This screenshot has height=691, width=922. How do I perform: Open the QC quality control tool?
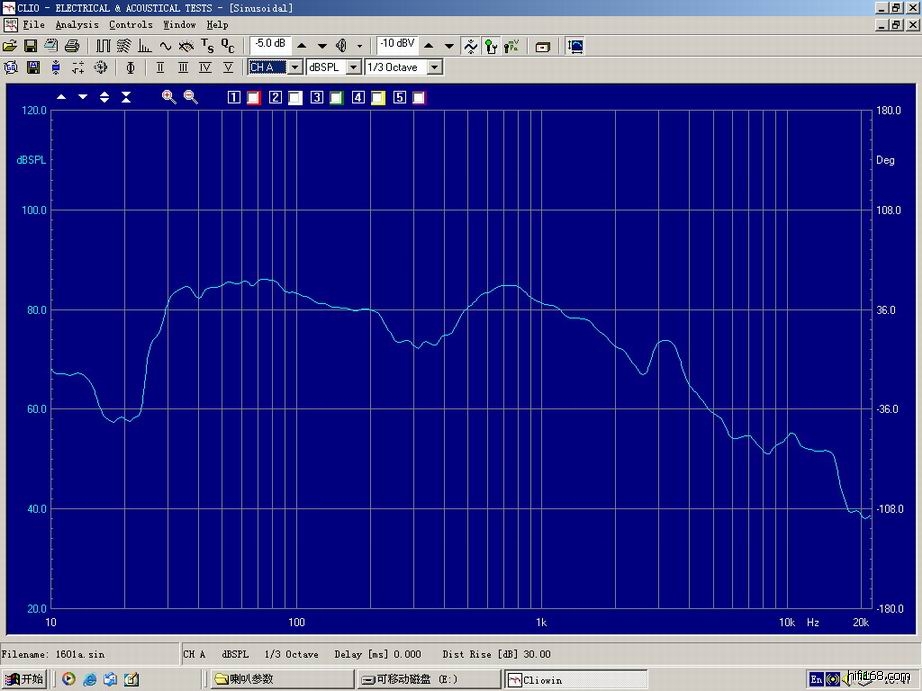click(228, 46)
